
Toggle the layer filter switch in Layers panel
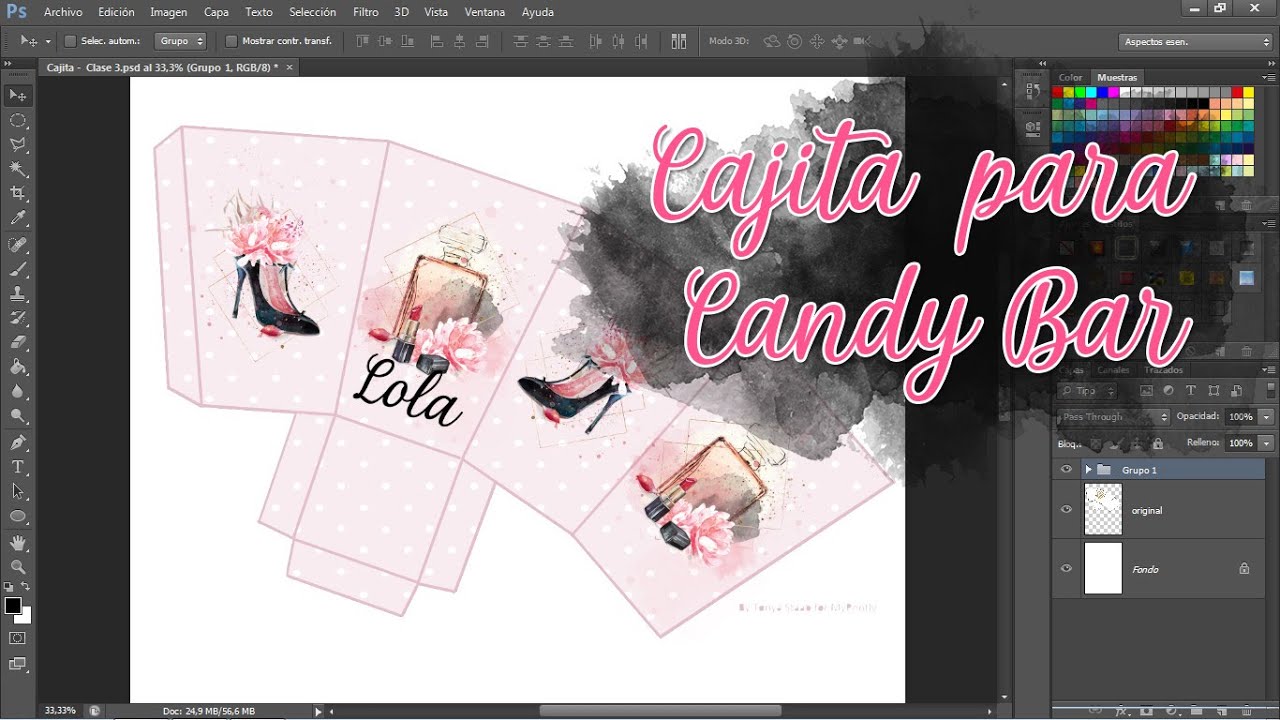1268,391
